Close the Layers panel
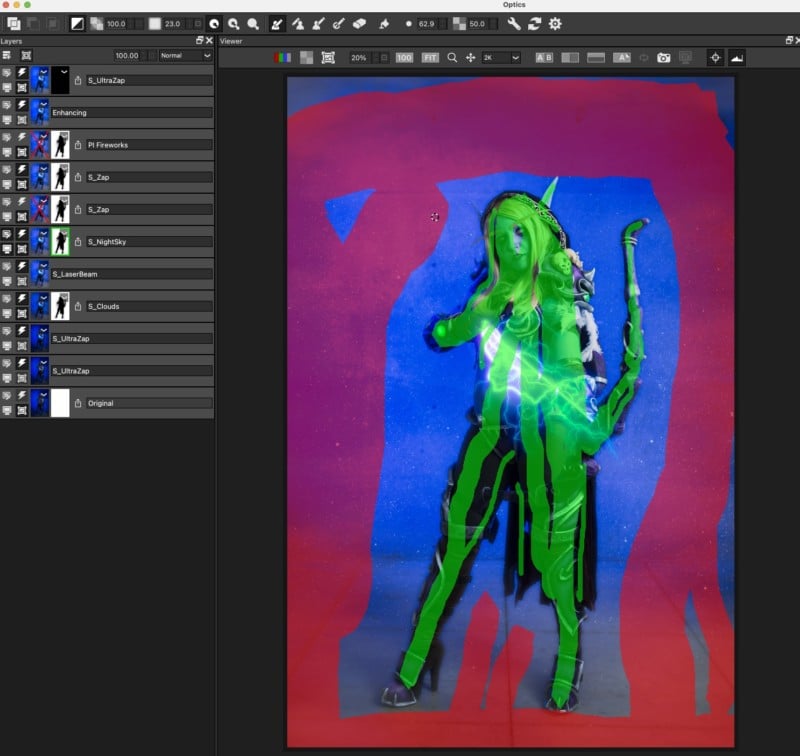The width and height of the screenshot is (800, 756). point(209,40)
